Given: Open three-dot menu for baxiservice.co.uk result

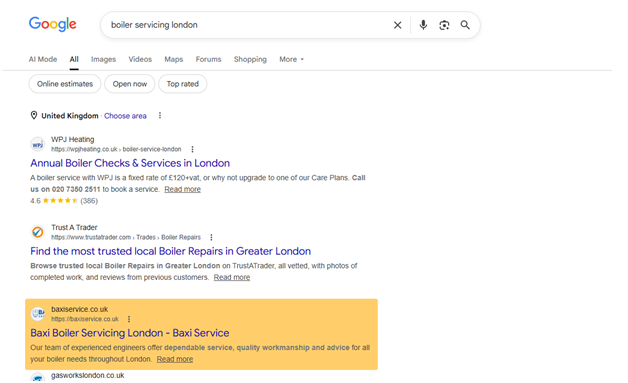Looking at the screenshot, I should pyautogui.click(x=129, y=319).
